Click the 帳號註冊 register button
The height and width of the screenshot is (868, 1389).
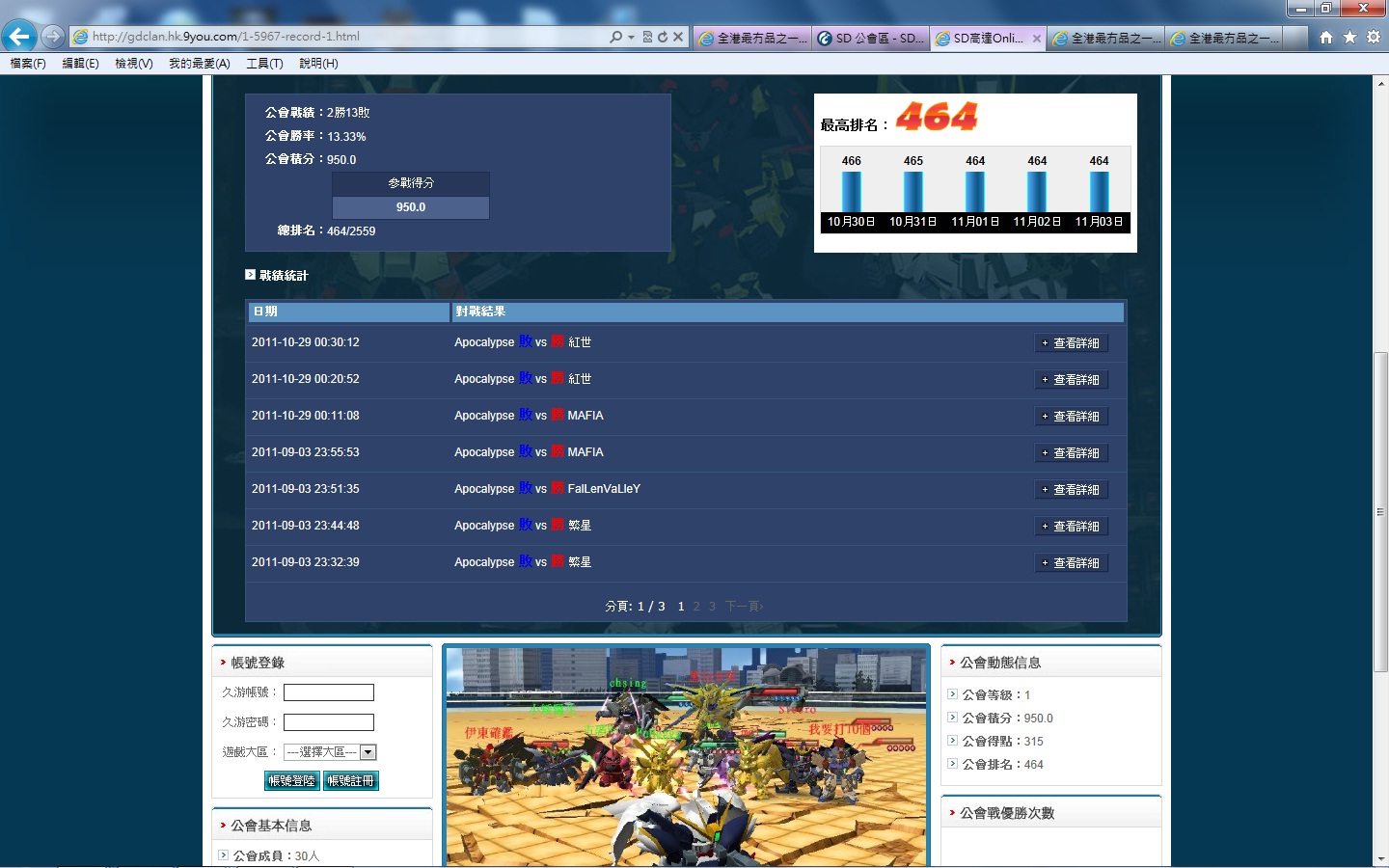[x=351, y=781]
